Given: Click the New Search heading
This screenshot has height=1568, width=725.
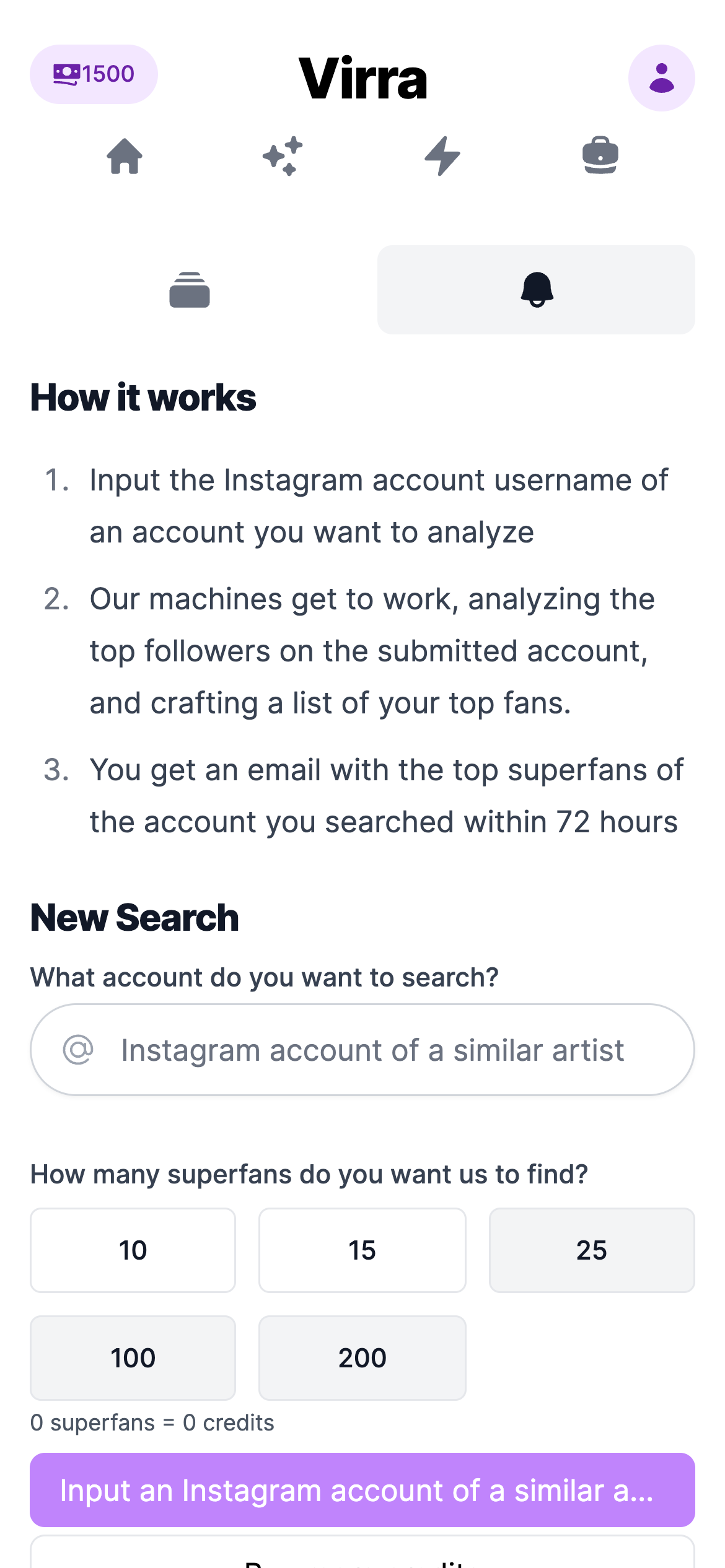Looking at the screenshot, I should click(134, 918).
